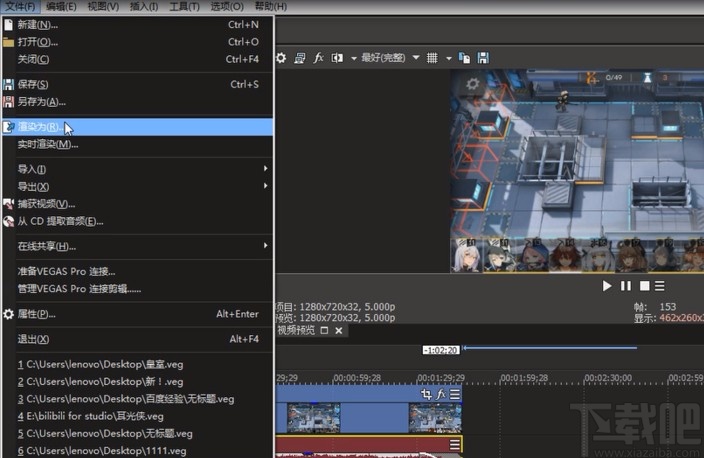This screenshot has width=704, height=458.
Task: Click the preview properties gear icon
Action: tap(281, 59)
